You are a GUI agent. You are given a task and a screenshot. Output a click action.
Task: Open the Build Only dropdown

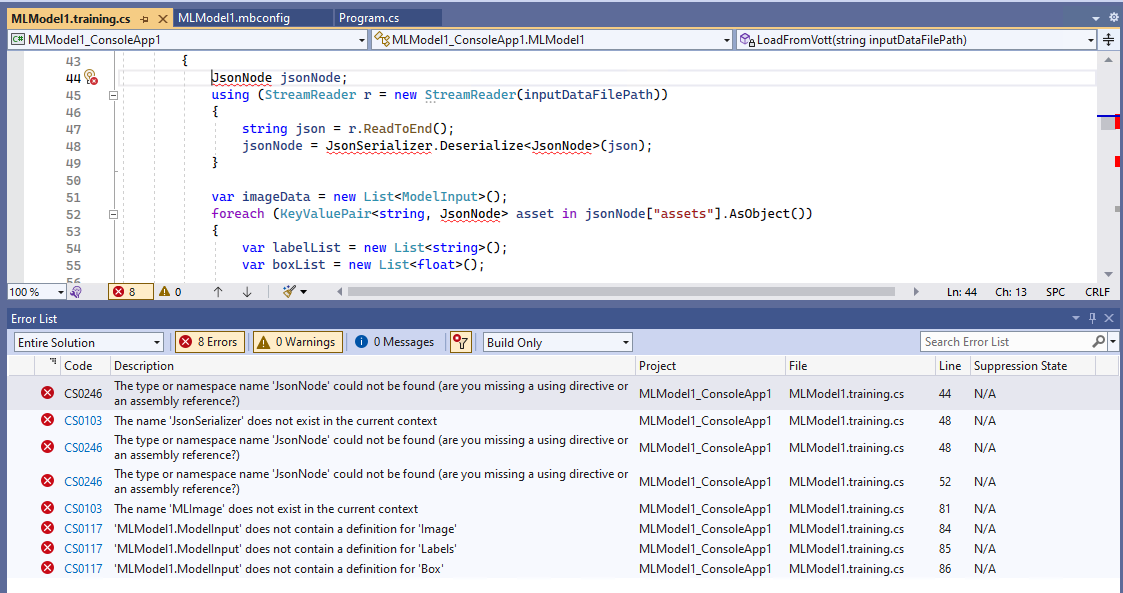tap(557, 341)
